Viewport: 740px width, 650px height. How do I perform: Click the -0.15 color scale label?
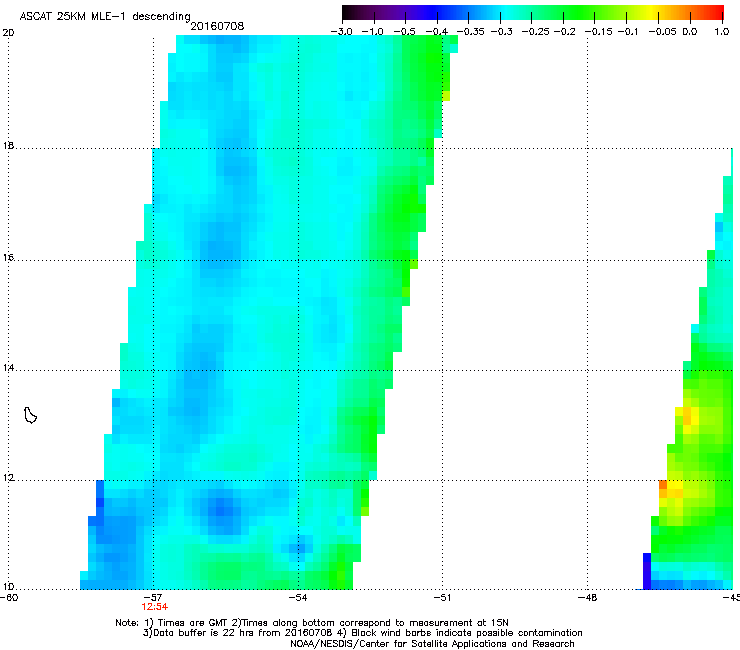[x=597, y=32]
